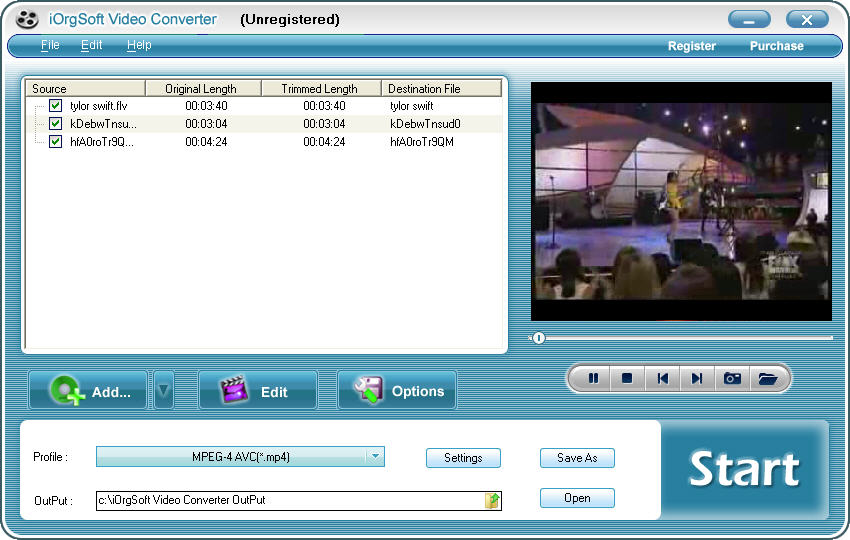Open the File menu
Viewport: 850px width, 540px height.
pos(50,45)
